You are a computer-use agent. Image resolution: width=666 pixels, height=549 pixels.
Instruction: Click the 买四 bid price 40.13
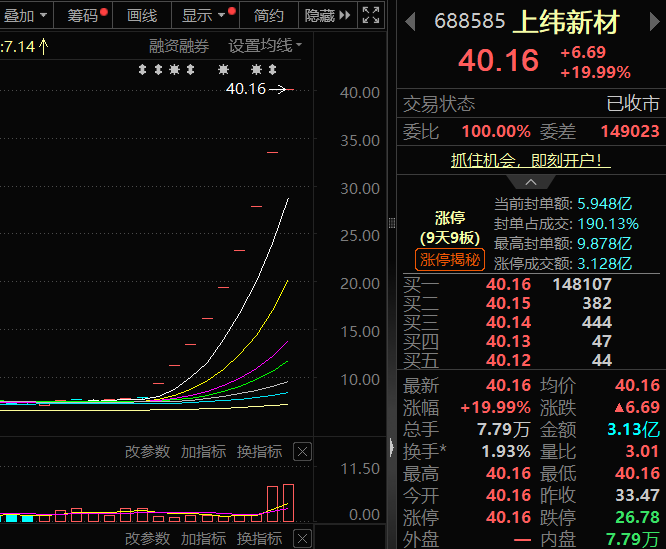pyautogui.click(x=508, y=341)
